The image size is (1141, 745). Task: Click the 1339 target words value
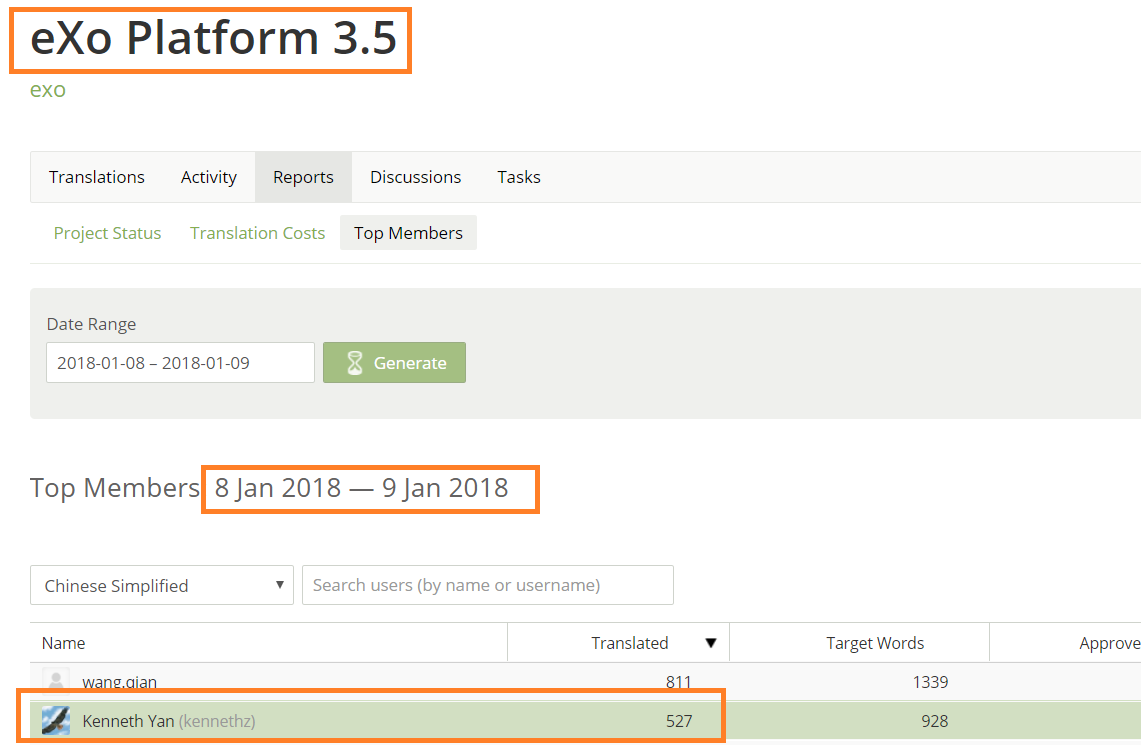[x=930, y=682]
